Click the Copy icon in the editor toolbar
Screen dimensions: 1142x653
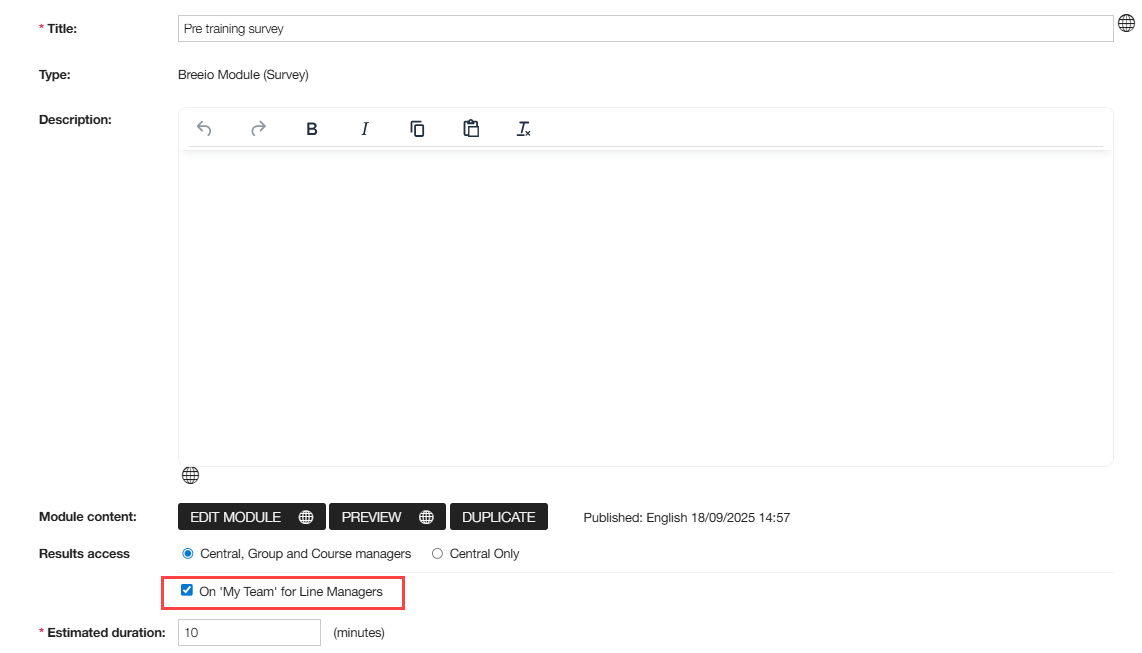pyautogui.click(x=418, y=129)
